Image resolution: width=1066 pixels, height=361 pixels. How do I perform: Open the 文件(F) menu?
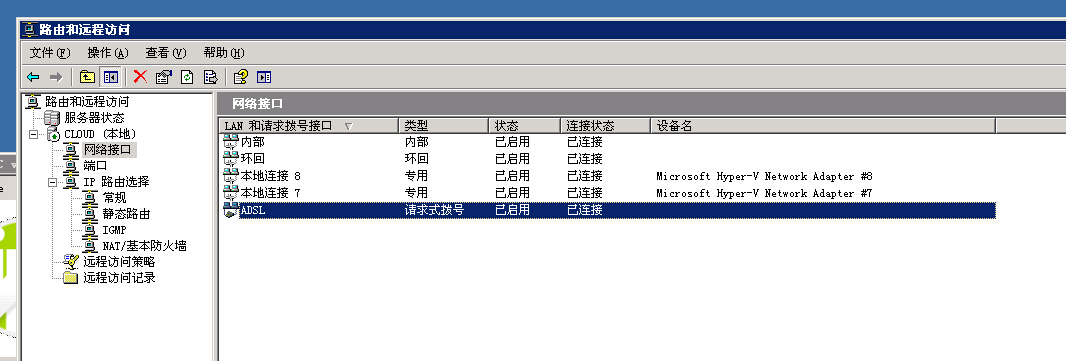(x=50, y=53)
